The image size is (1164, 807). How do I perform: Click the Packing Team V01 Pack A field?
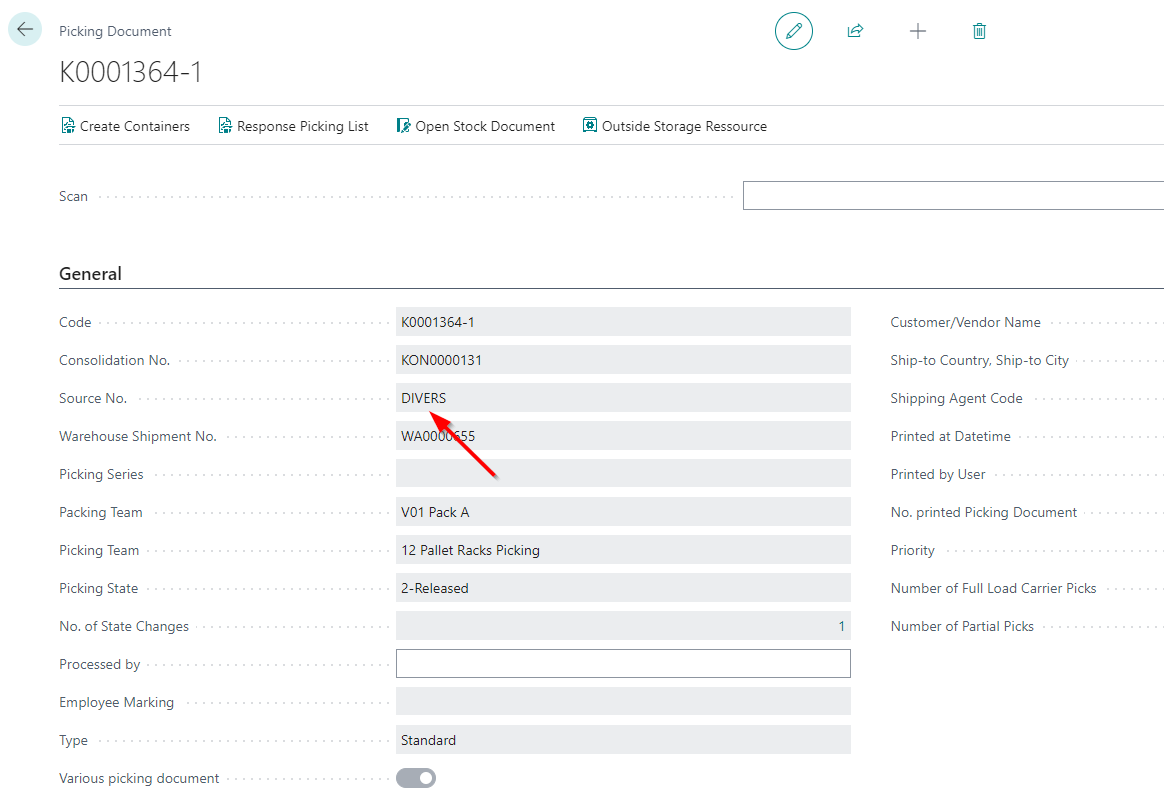click(622, 512)
